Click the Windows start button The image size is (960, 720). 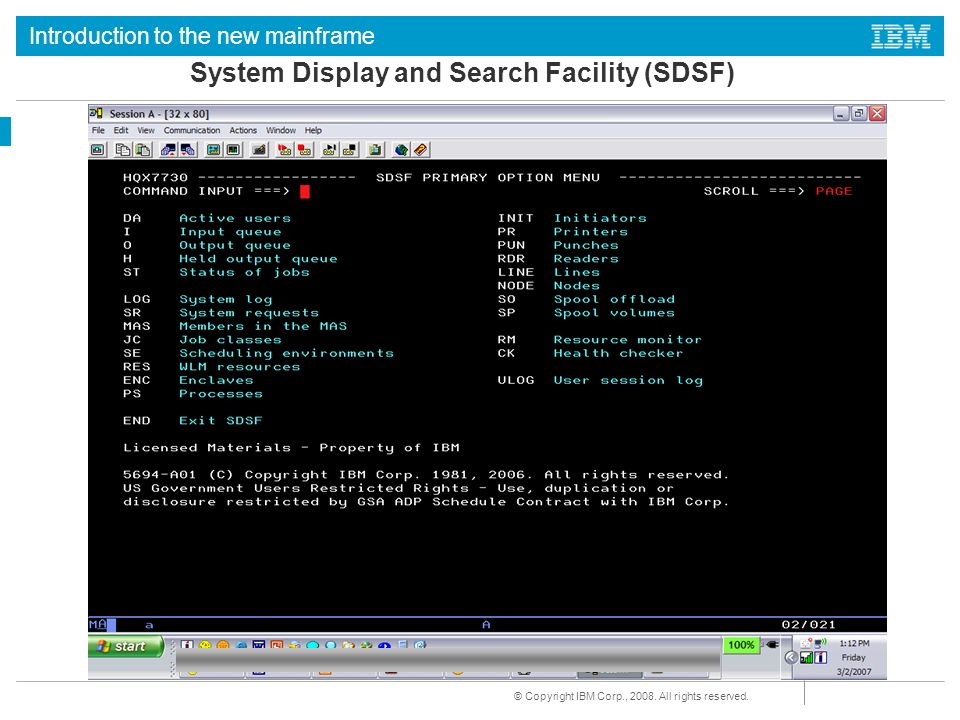(126, 647)
